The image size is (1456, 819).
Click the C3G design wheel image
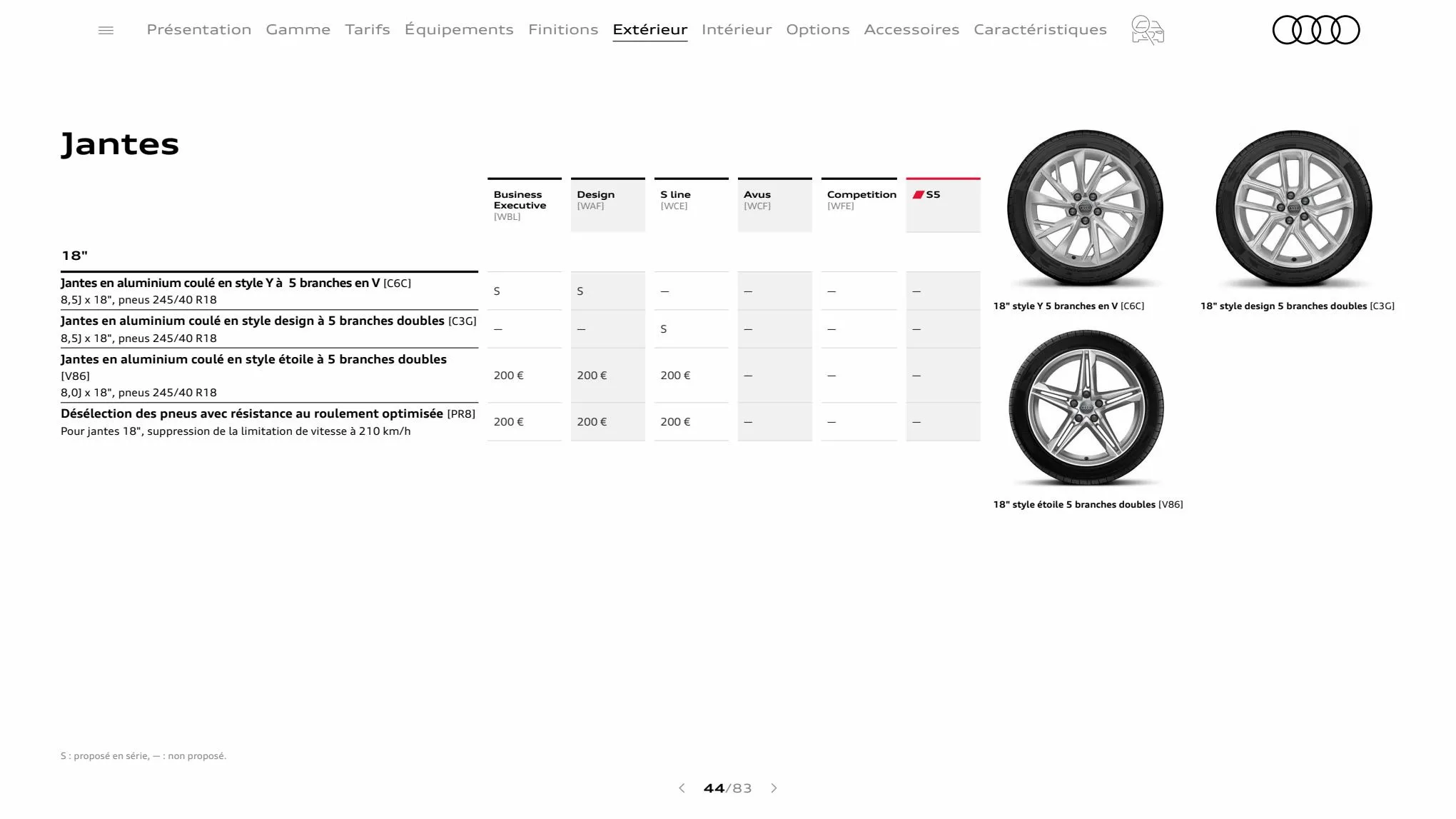point(1293,208)
